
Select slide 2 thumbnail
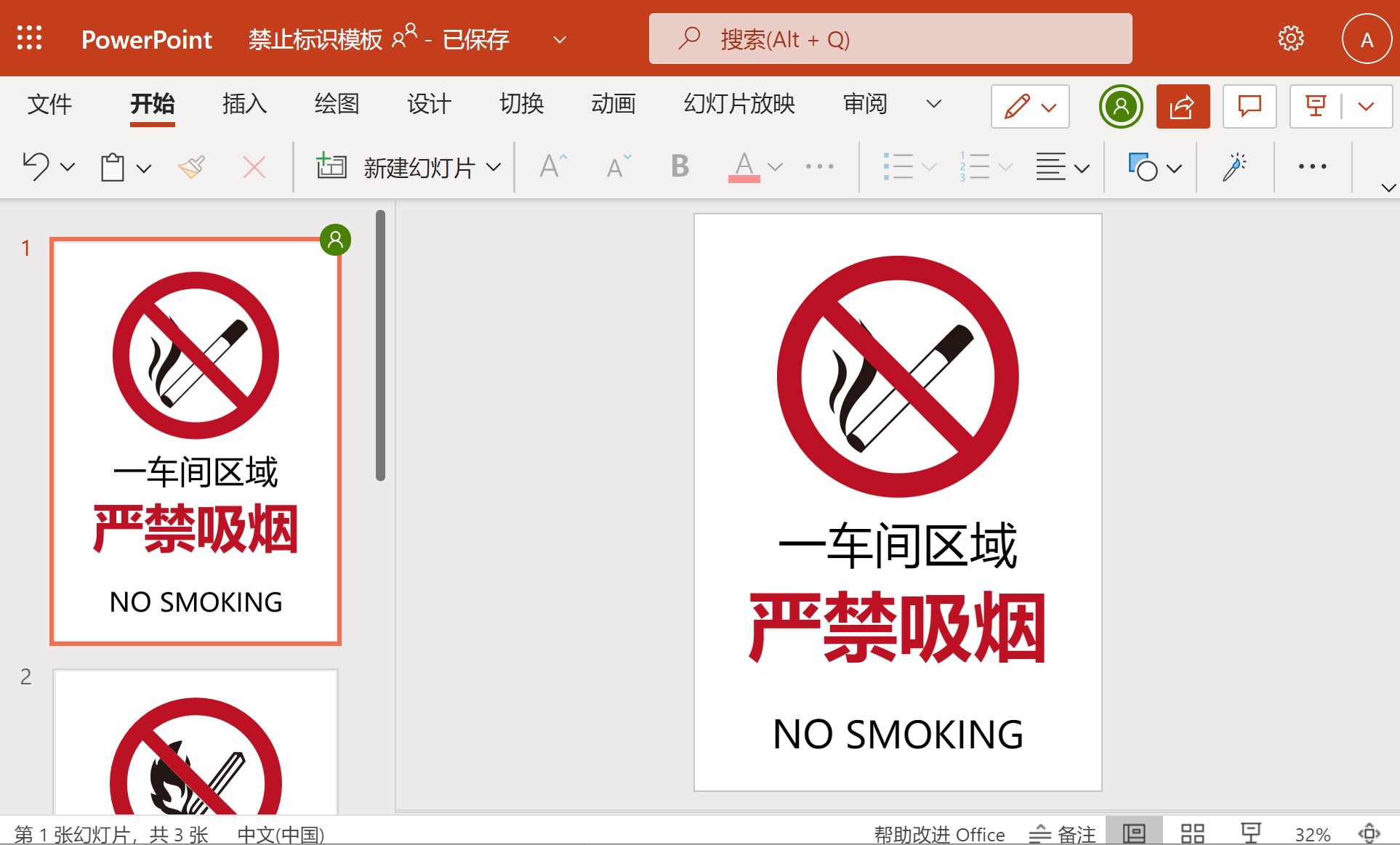click(x=196, y=741)
